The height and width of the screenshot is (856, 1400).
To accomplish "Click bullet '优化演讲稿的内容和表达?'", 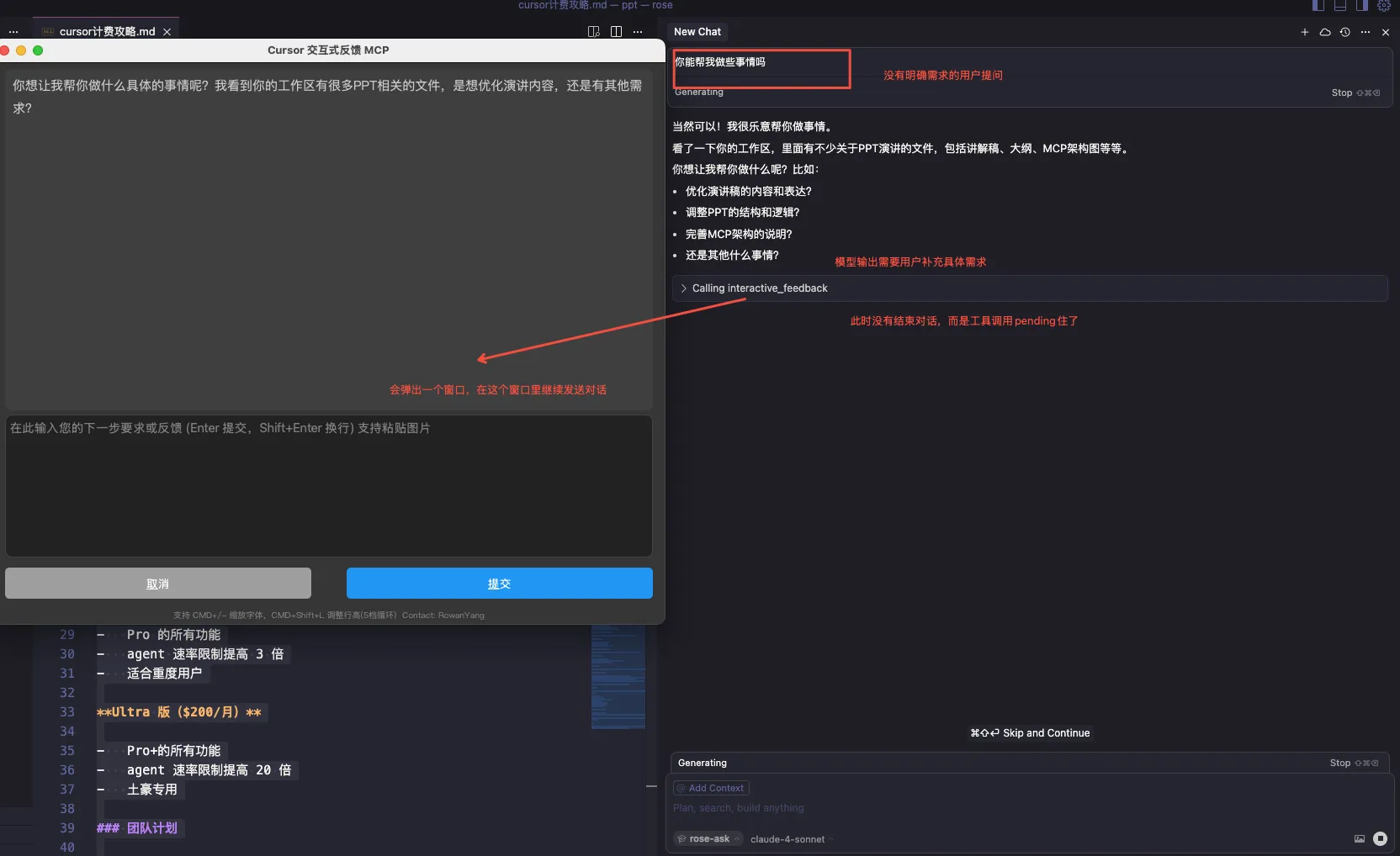I will (x=749, y=192).
